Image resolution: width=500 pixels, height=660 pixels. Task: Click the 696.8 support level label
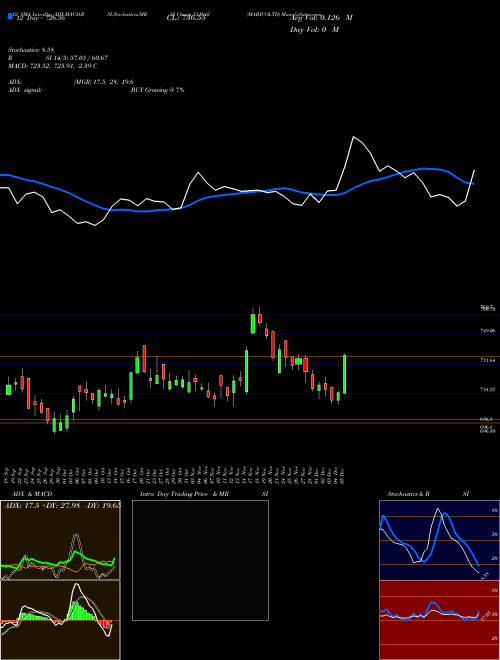[x=486, y=419]
